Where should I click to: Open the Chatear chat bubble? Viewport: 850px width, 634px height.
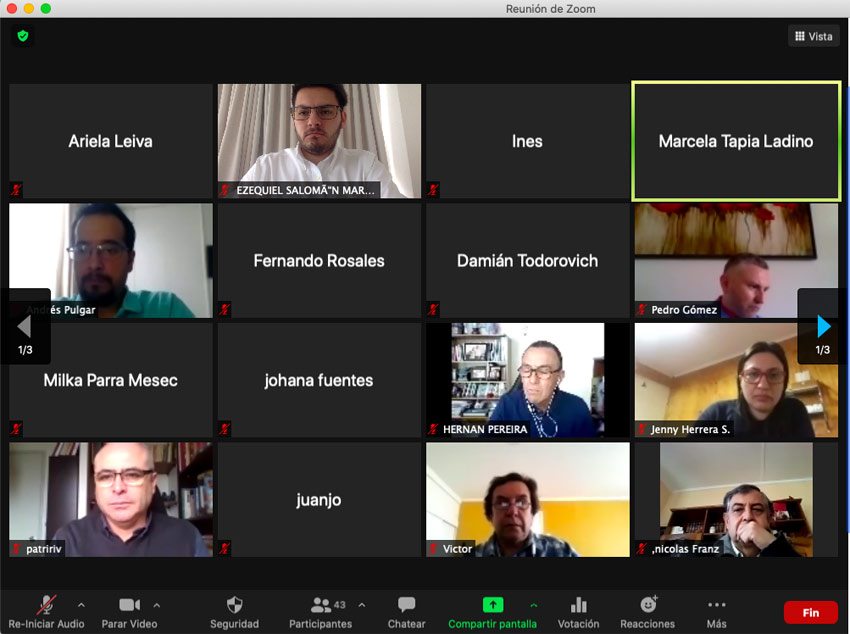pos(406,605)
